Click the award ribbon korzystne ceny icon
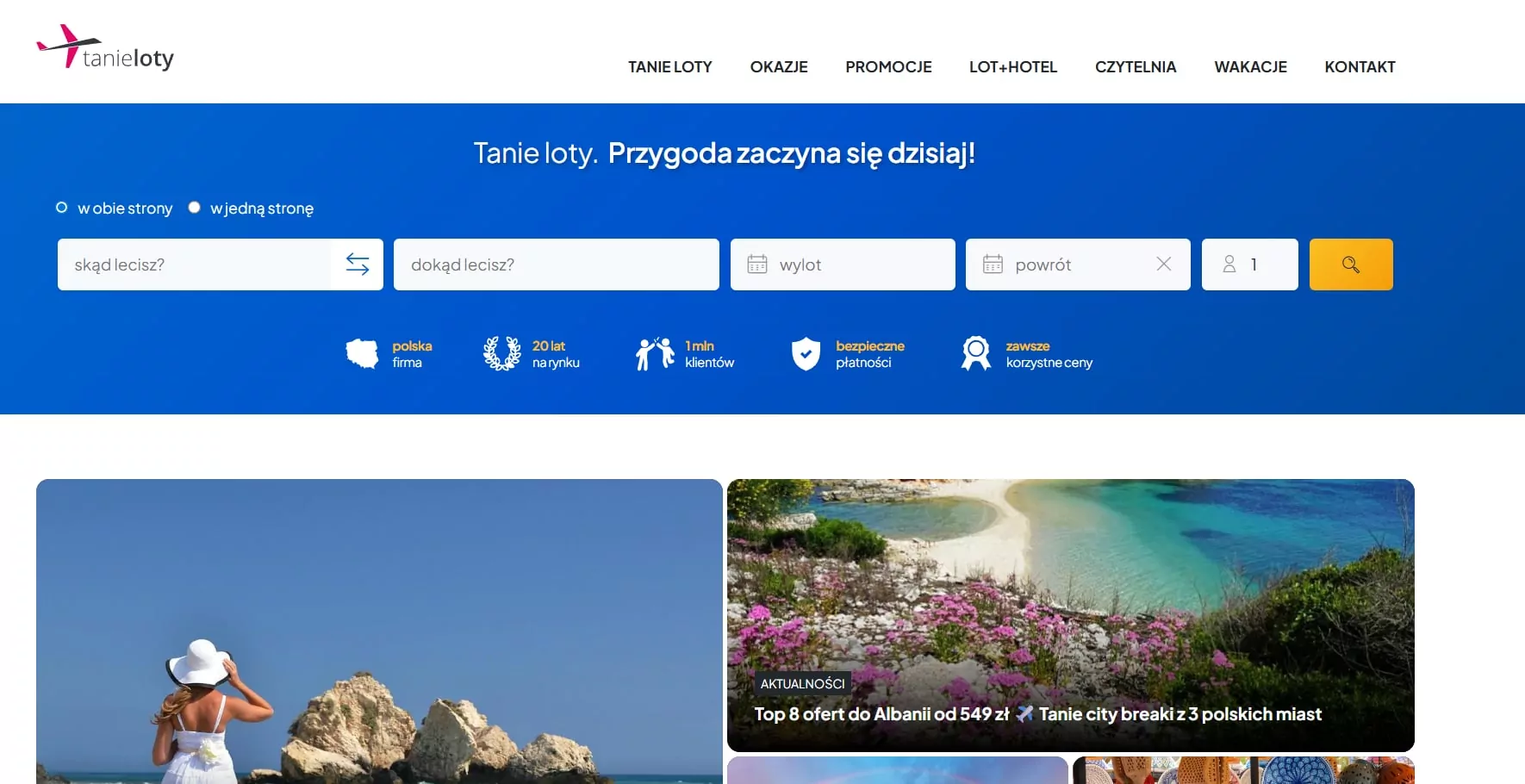The width and height of the screenshot is (1525, 784). click(x=975, y=354)
